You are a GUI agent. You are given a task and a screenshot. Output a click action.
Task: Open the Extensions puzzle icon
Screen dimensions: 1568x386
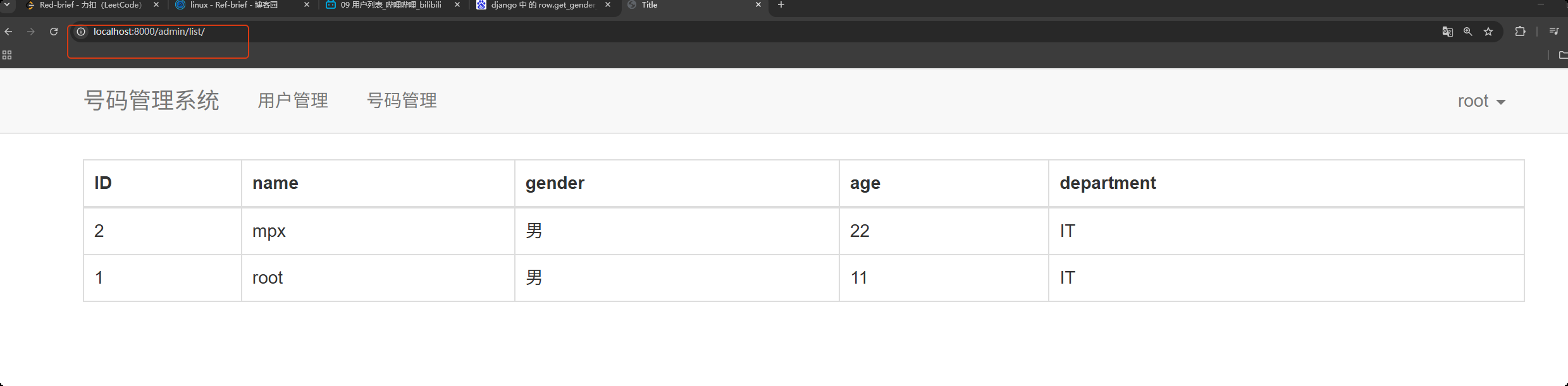point(1521,32)
